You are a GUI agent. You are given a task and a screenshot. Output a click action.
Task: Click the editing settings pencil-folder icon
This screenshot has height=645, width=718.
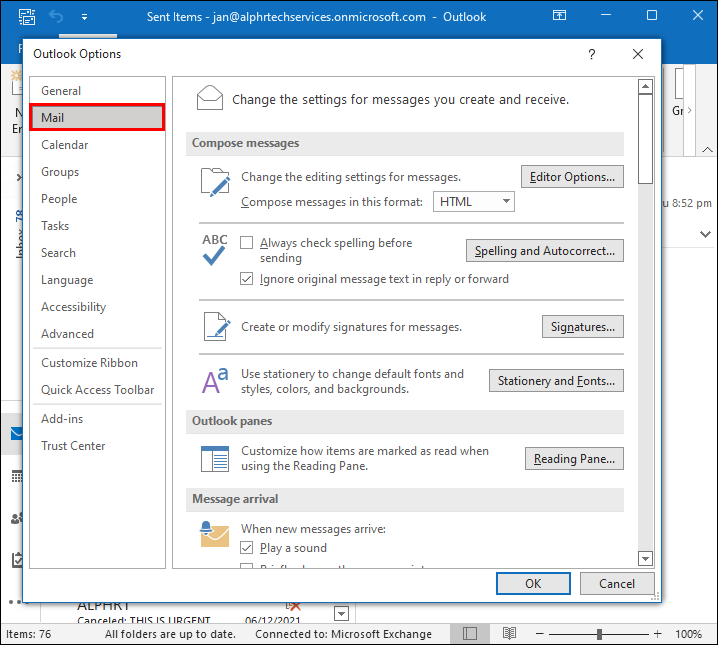pos(215,182)
